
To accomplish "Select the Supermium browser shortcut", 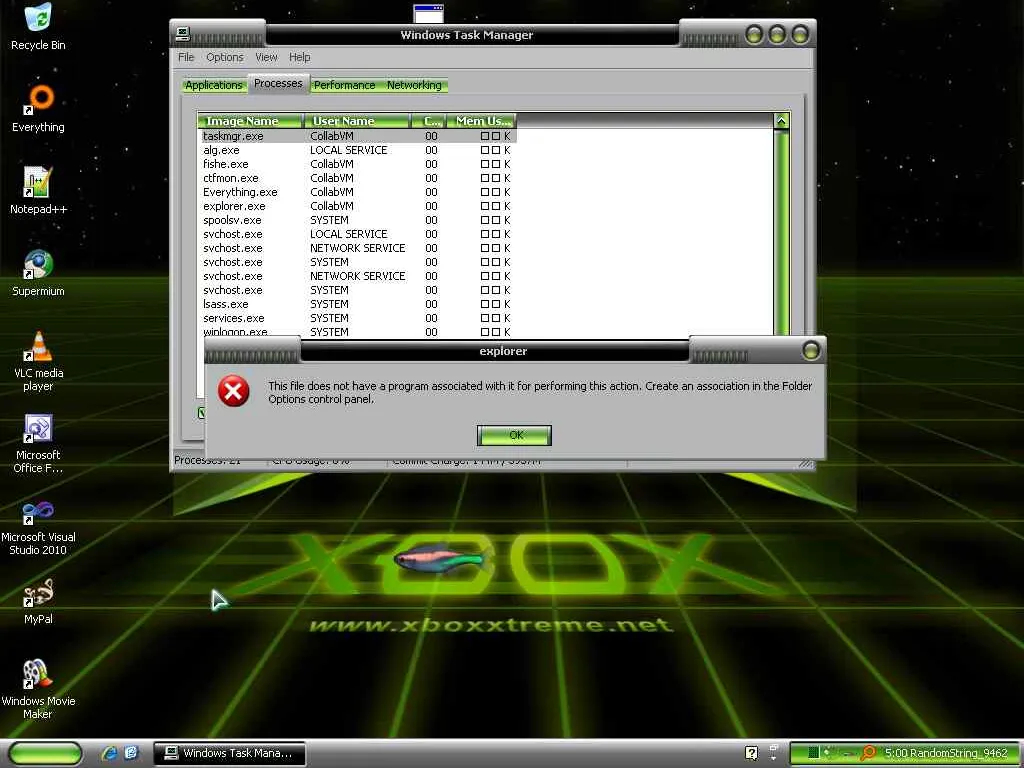I will (x=38, y=273).
